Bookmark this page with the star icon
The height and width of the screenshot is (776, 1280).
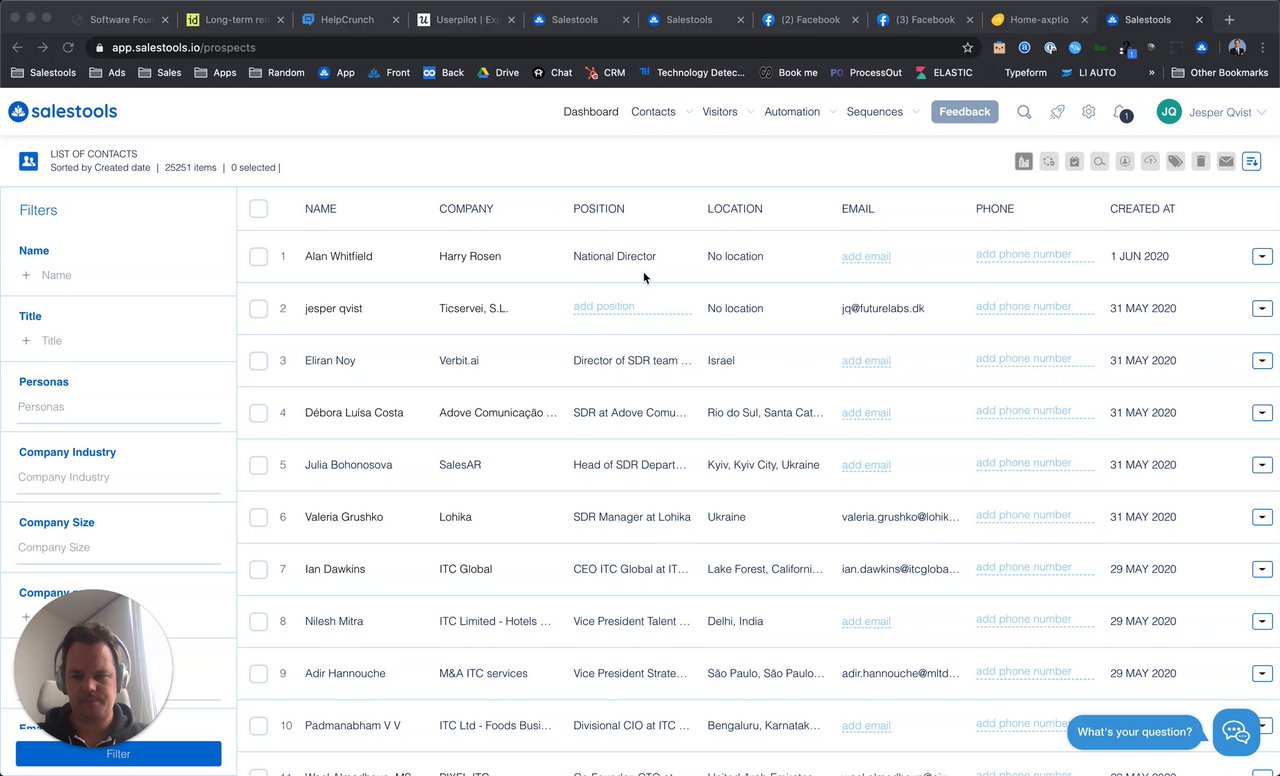[968, 47]
